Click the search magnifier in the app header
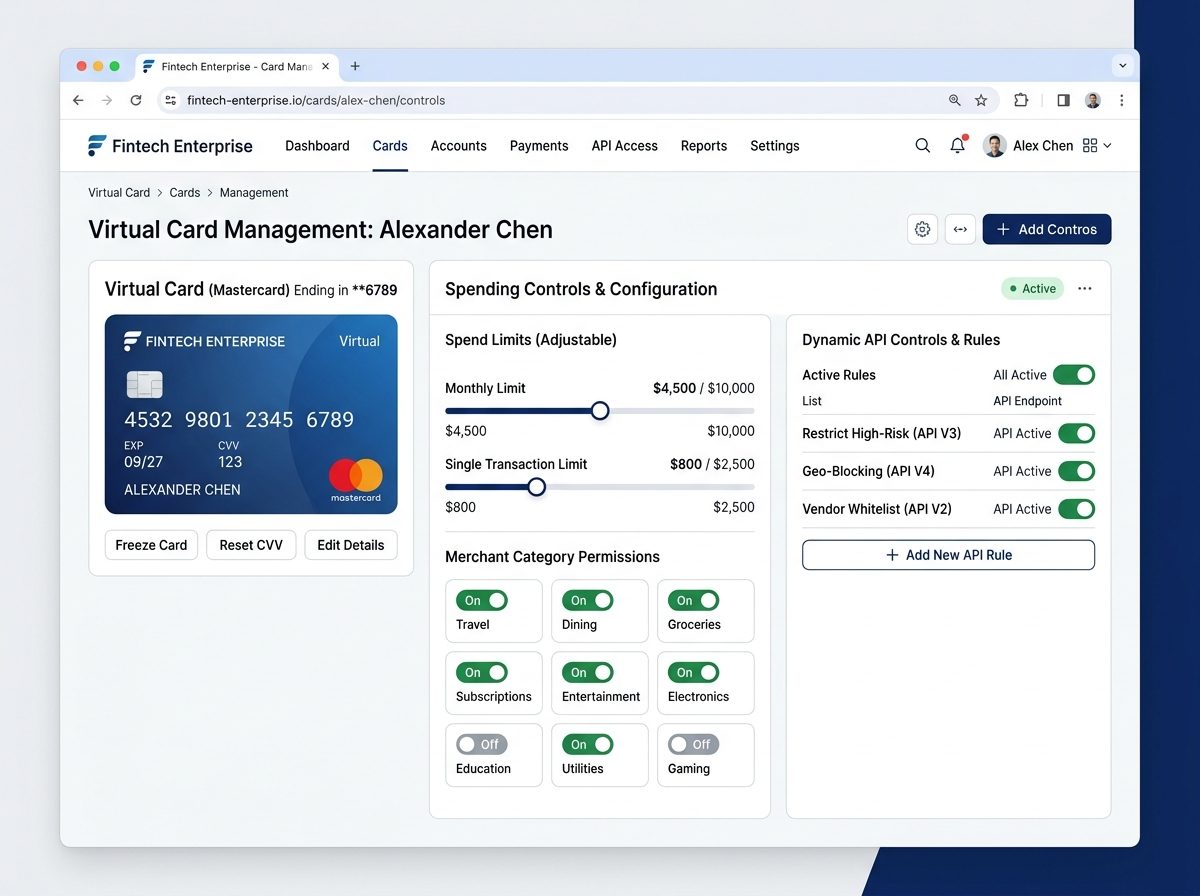This screenshot has height=896, width=1200. pyautogui.click(x=923, y=146)
